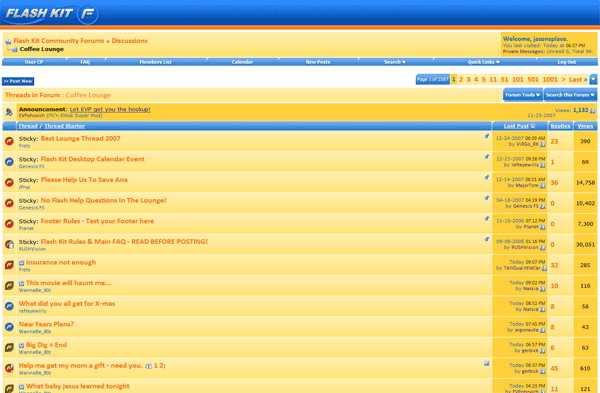The height and width of the screenshot is (393, 600).
Task: Open the FAQ navigation item
Action: [x=85, y=62]
